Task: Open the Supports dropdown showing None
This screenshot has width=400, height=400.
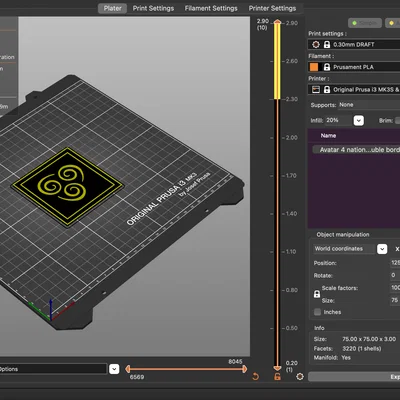Action: pyautogui.click(x=369, y=105)
